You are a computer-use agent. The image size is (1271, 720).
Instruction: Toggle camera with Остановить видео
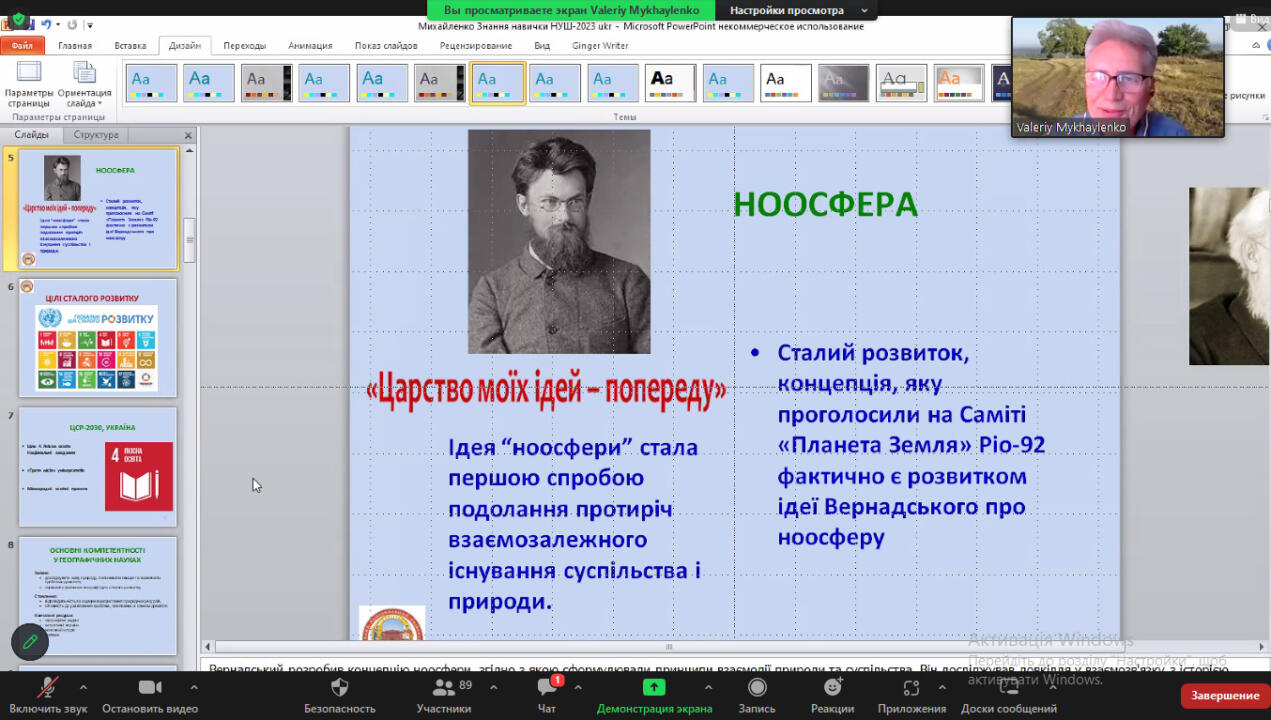(x=150, y=695)
